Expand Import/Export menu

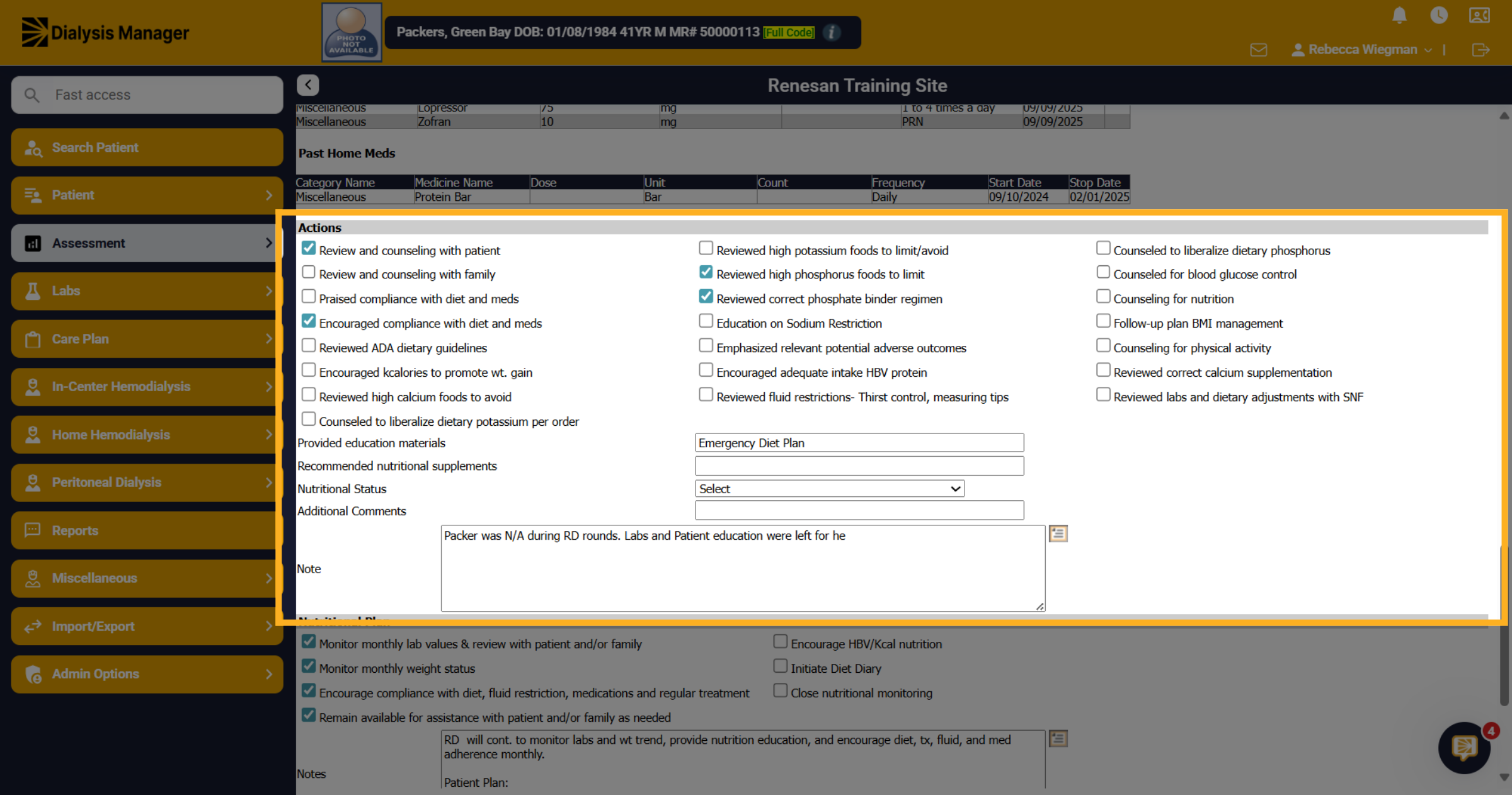[147, 626]
